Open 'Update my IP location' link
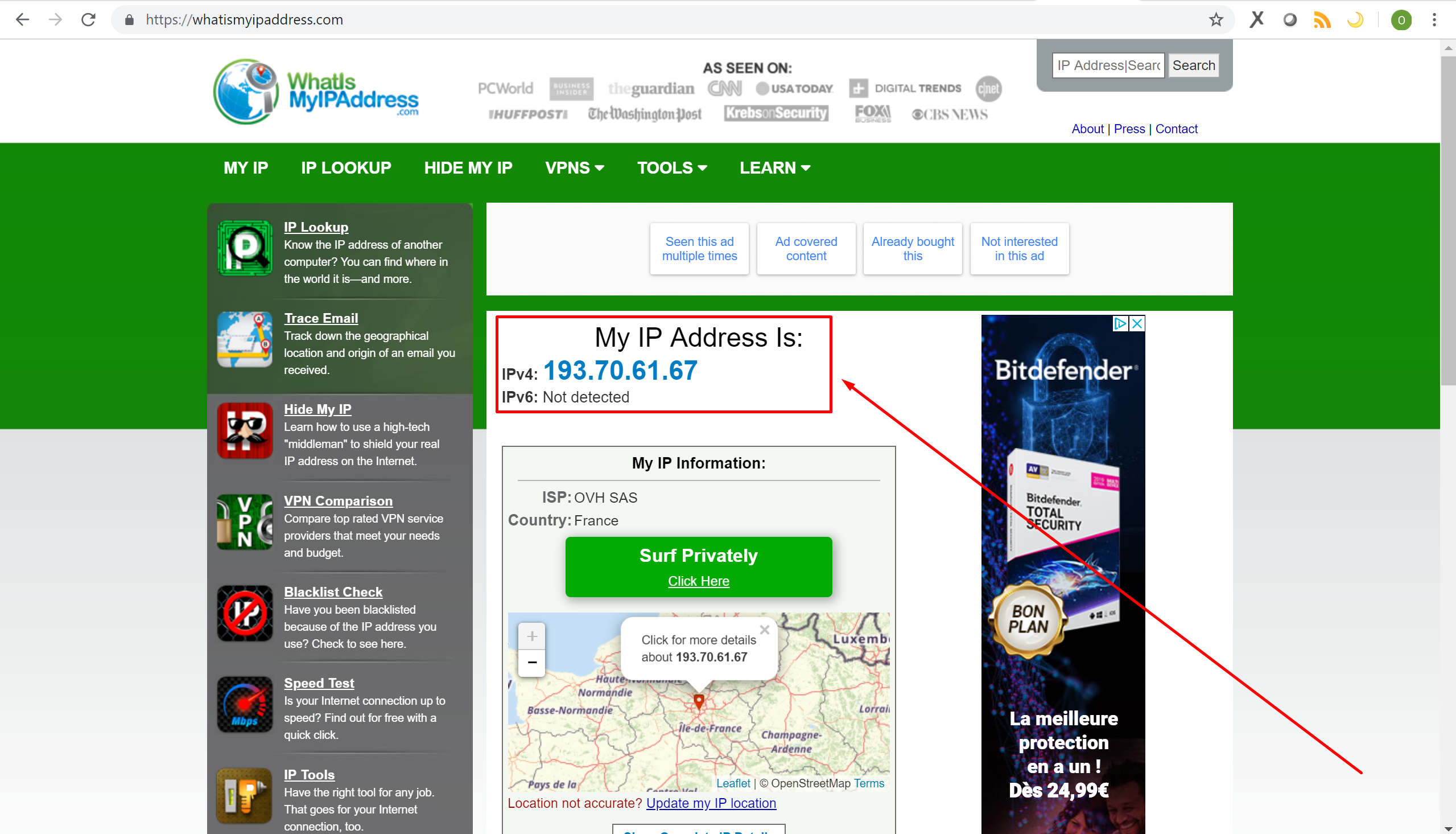 pos(711,803)
